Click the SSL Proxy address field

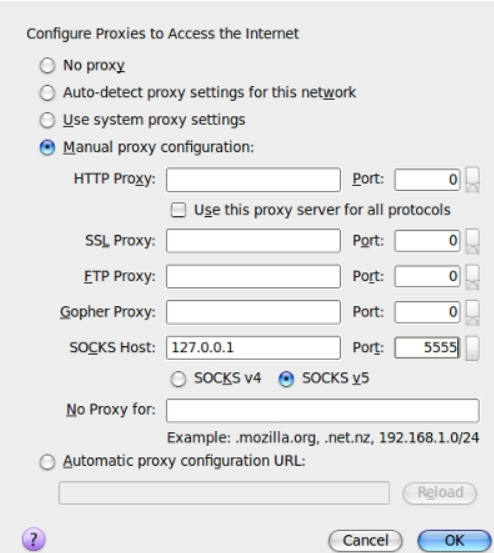[253, 241]
